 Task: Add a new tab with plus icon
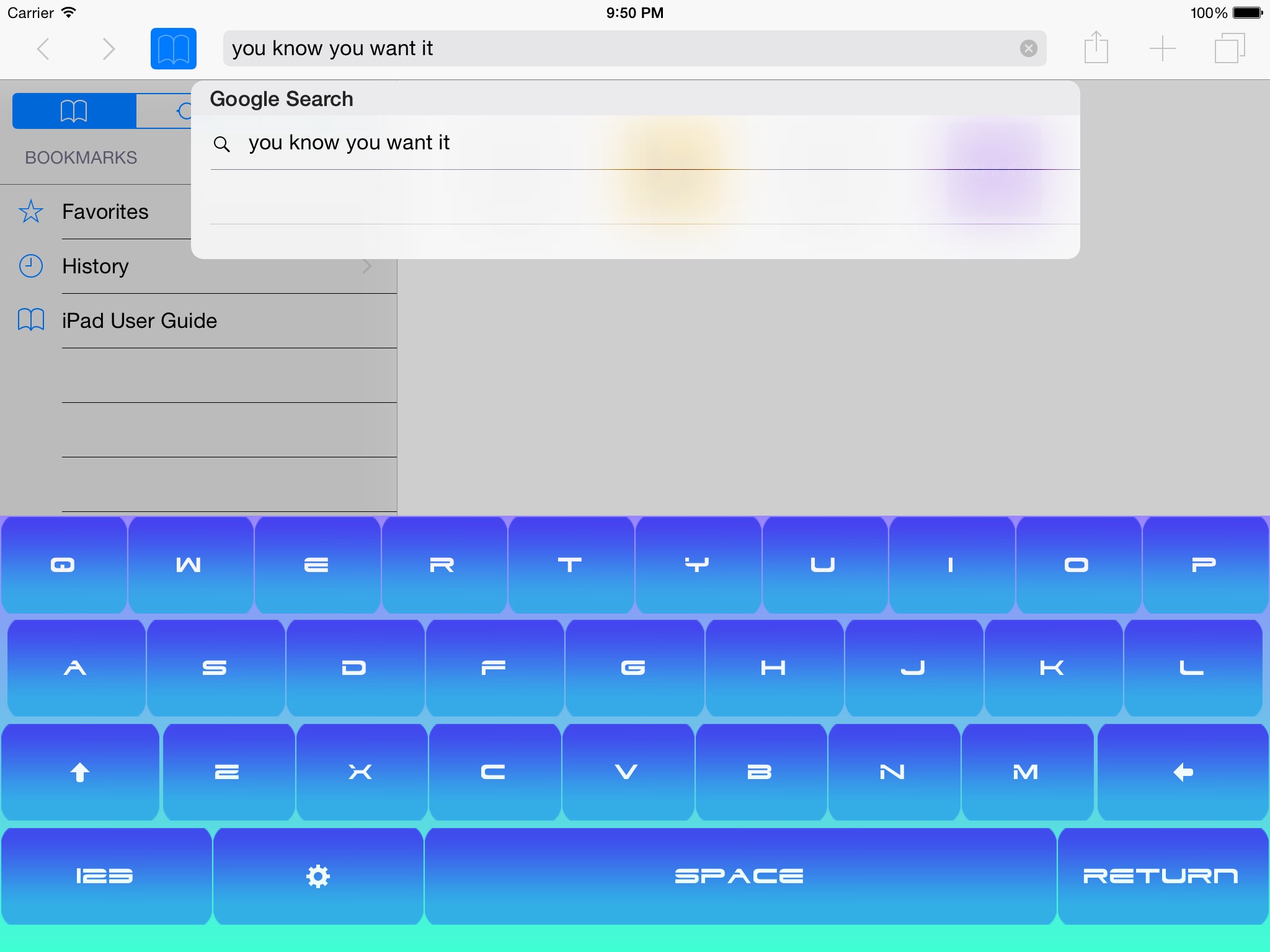coord(1162,48)
